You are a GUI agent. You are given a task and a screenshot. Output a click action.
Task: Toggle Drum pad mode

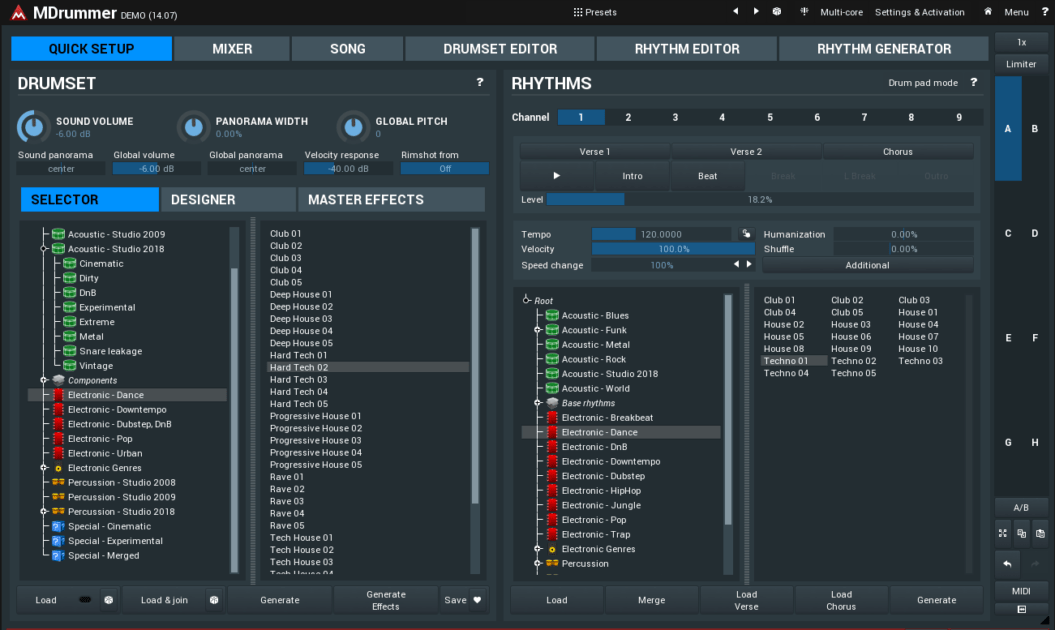[922, 83]
